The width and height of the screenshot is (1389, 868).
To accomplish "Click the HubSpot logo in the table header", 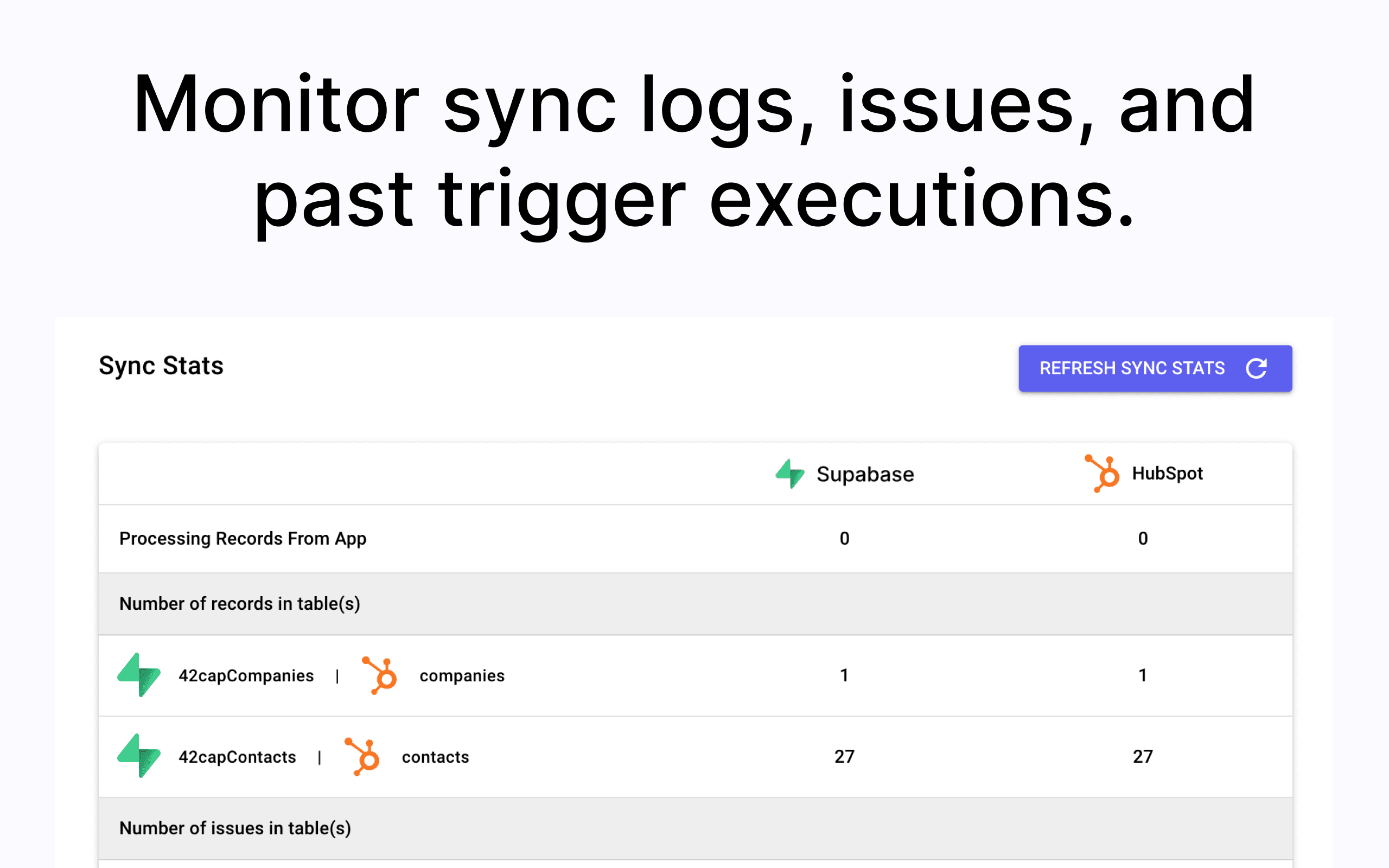I will click(x=1103, y=473).
